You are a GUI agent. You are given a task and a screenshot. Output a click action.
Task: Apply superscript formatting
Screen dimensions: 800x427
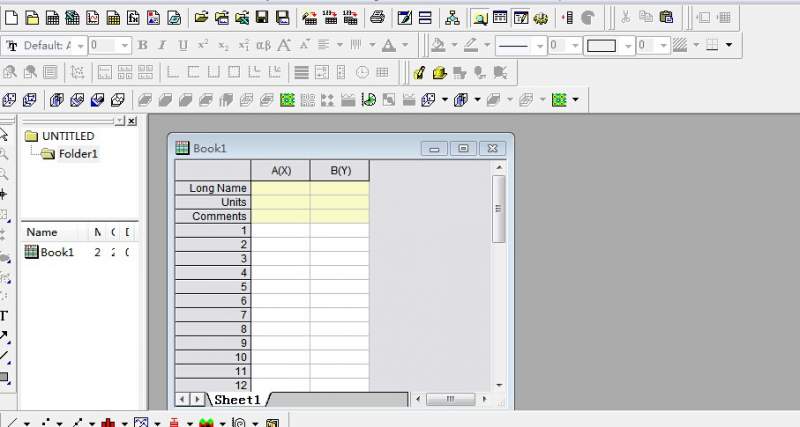[203, 45]
